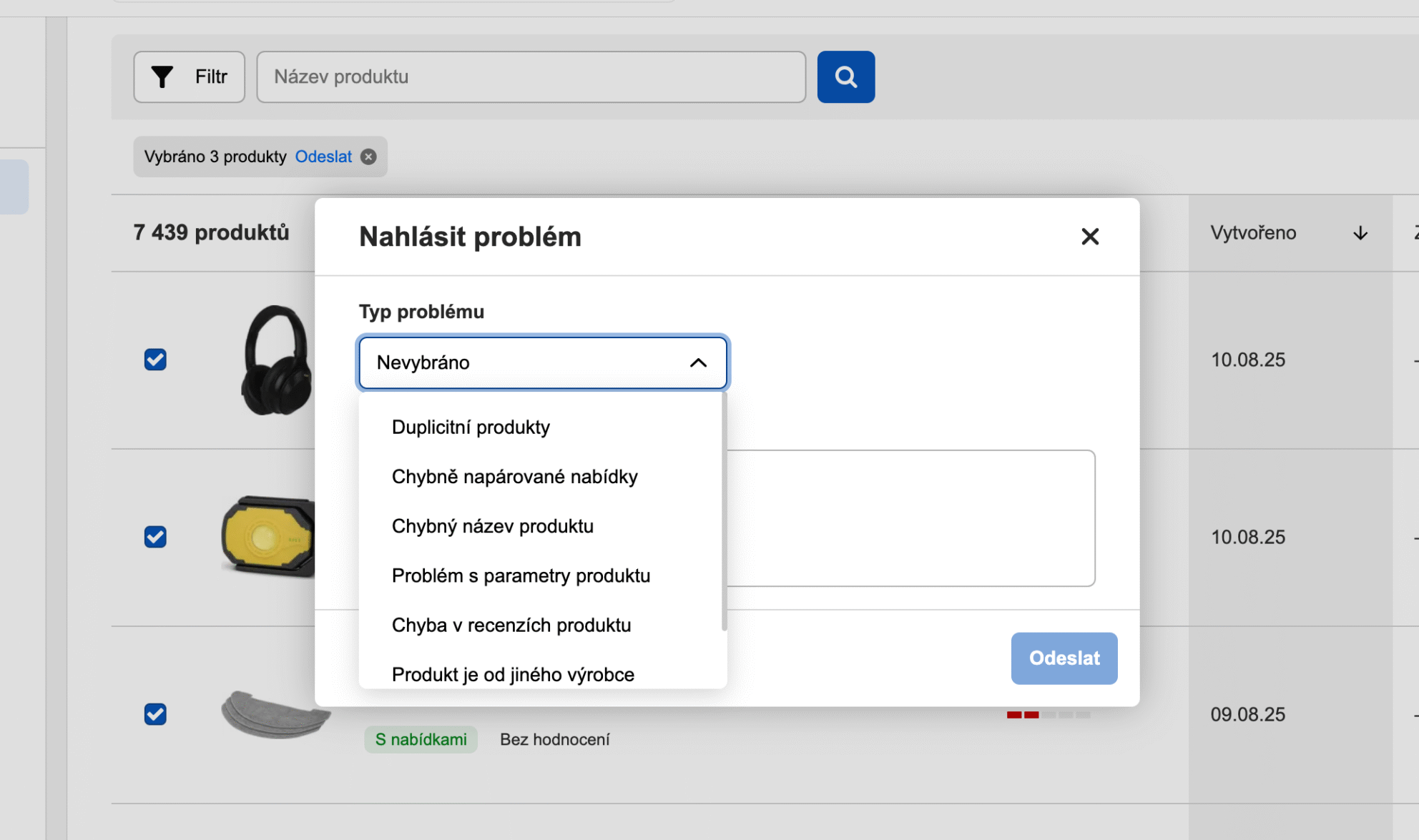Click the funnel Filtr icon

point(162,76)
